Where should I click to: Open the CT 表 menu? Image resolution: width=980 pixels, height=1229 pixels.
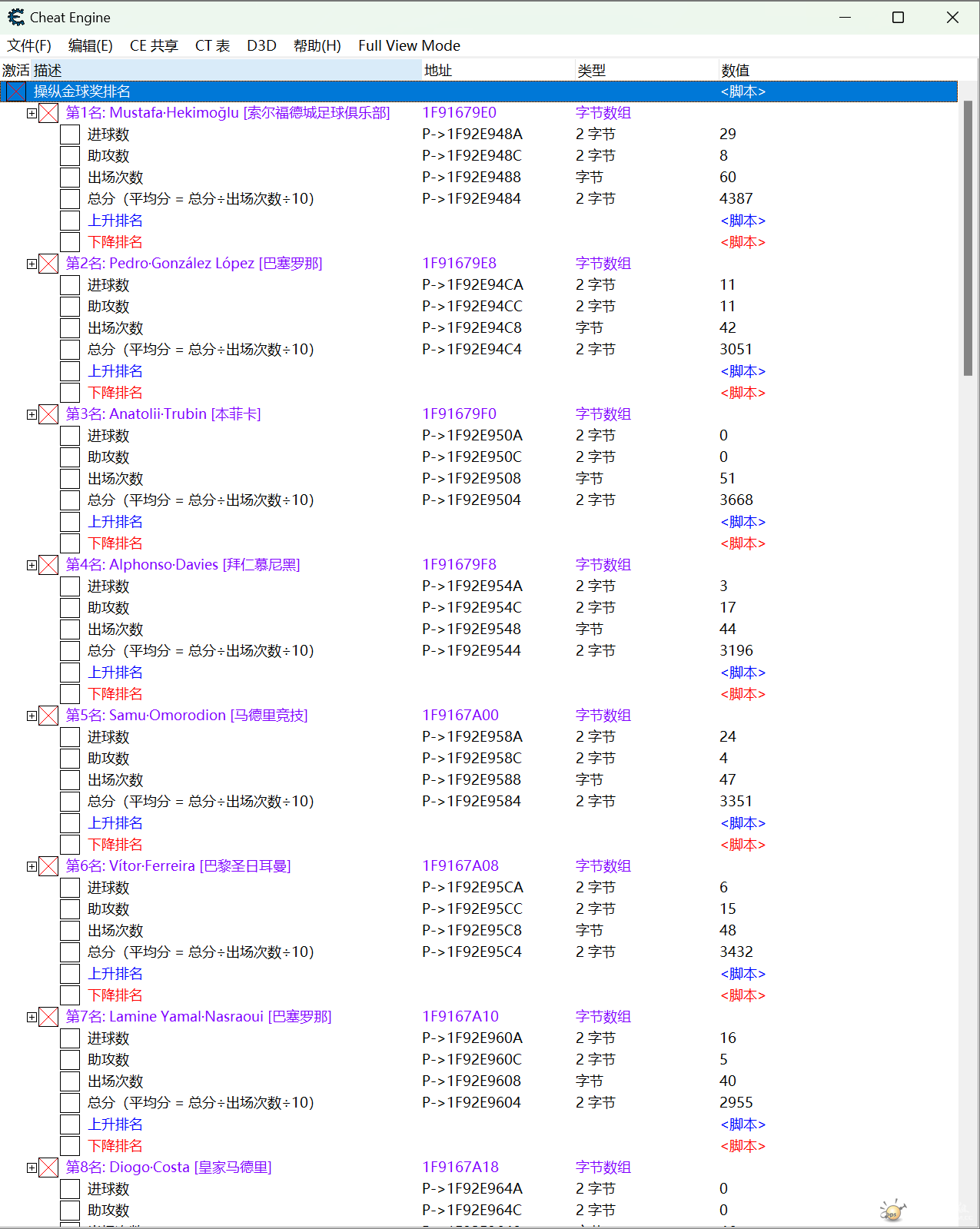click(212, 46)
